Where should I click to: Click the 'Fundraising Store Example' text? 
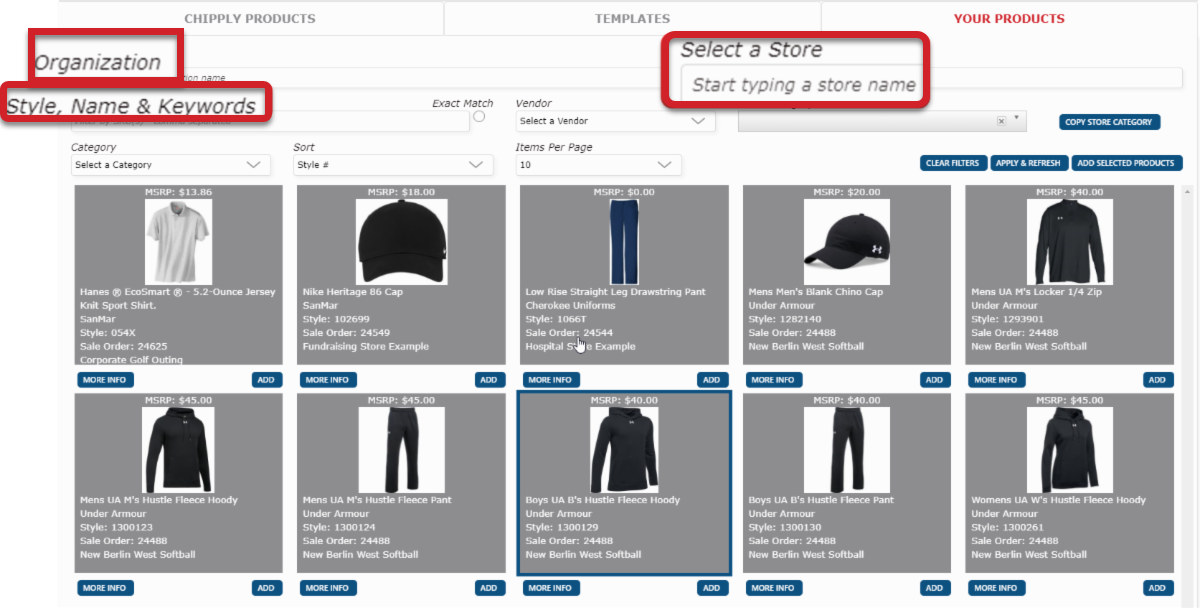point(366,347)
